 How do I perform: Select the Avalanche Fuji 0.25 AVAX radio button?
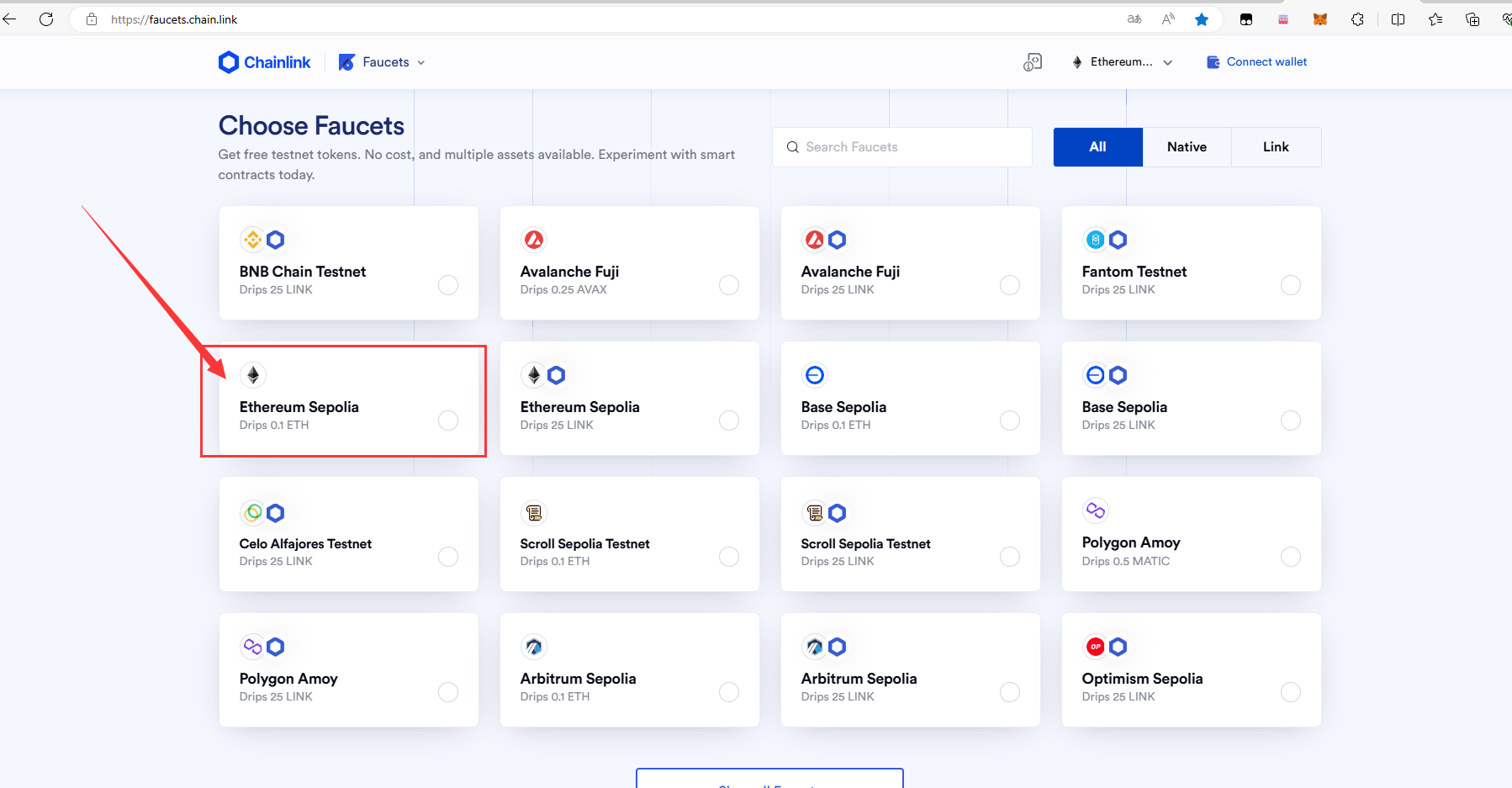point(729,285)
